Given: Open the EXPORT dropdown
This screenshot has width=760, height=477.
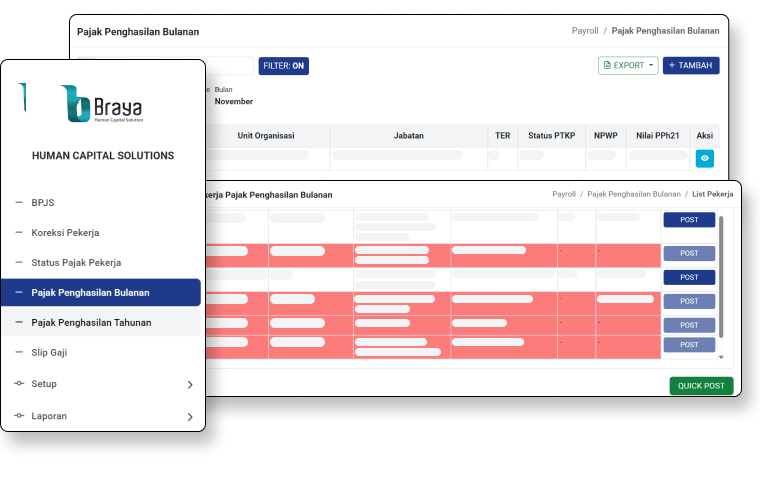Looking at the screenshot, I should click(628, 66).
